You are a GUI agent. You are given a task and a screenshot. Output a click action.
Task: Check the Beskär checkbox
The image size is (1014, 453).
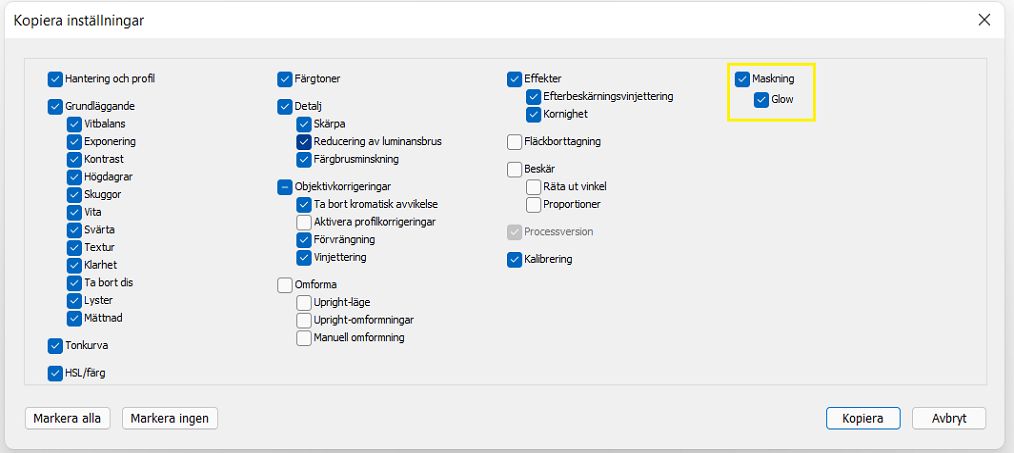[x=515, y=170]
